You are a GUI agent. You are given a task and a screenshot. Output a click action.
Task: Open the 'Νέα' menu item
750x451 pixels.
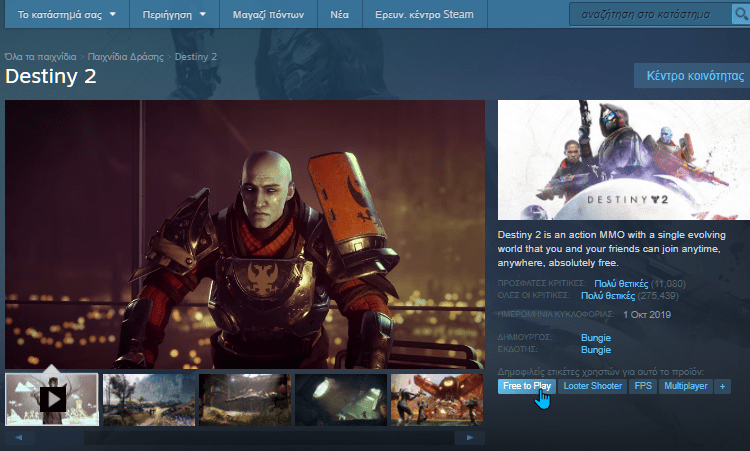[339, 14]
